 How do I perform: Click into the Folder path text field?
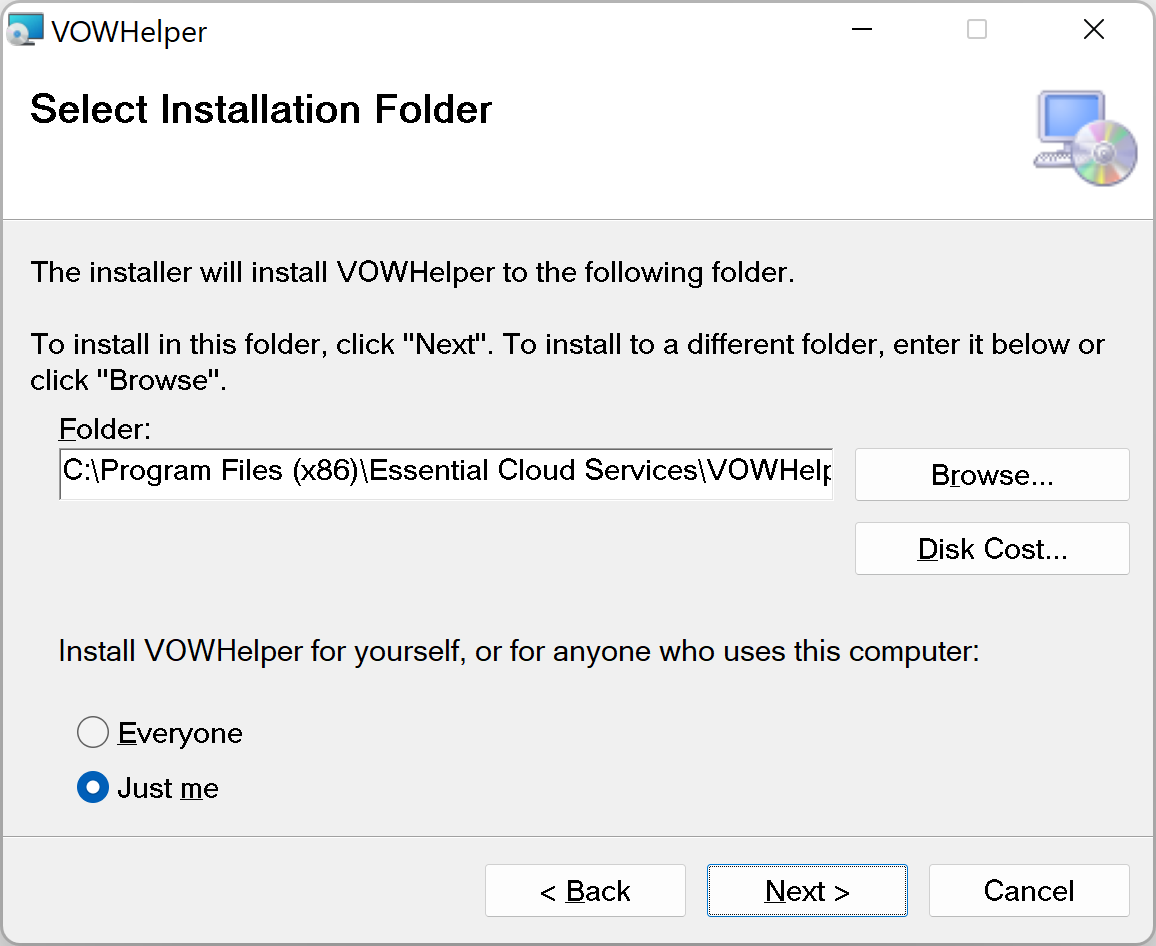click(445, 474)
